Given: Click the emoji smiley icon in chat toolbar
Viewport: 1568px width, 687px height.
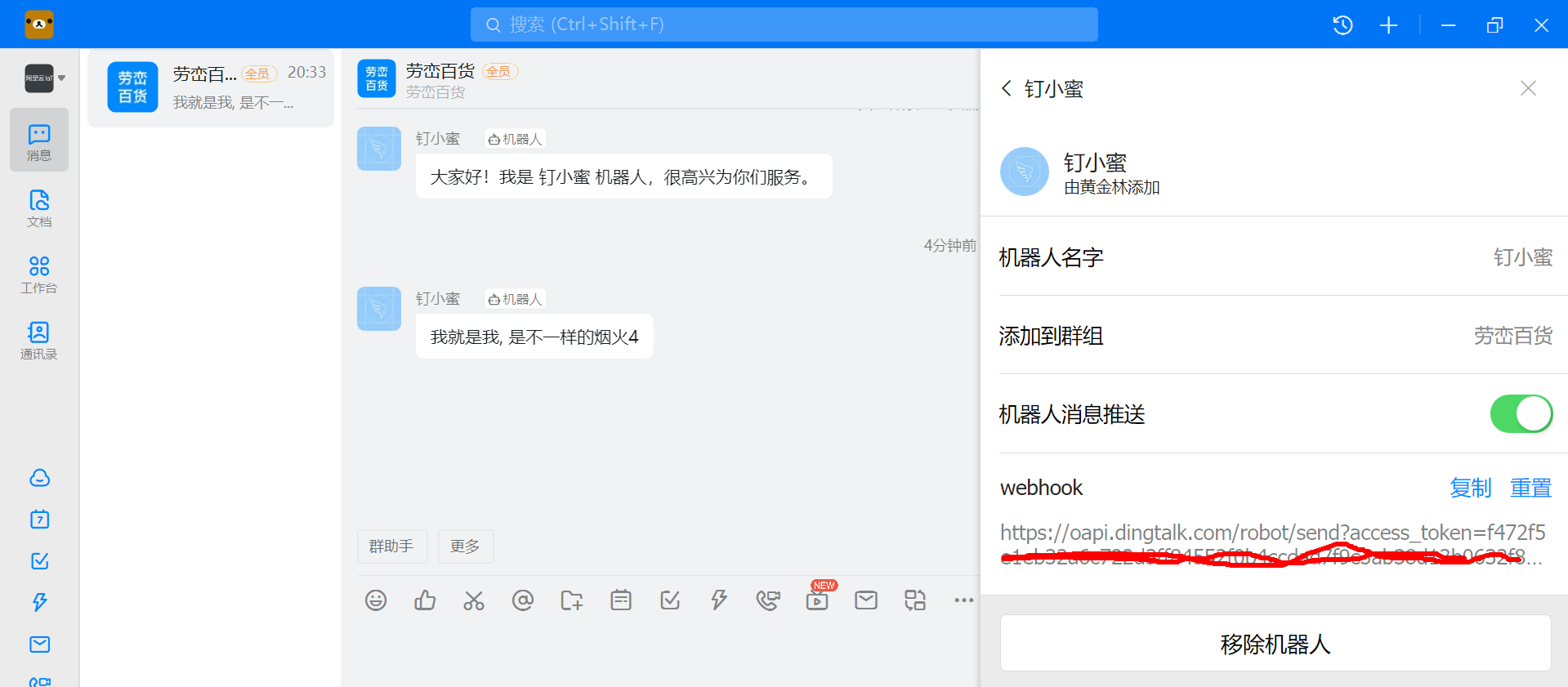Looking at the screenshot, I should point(376,600).
